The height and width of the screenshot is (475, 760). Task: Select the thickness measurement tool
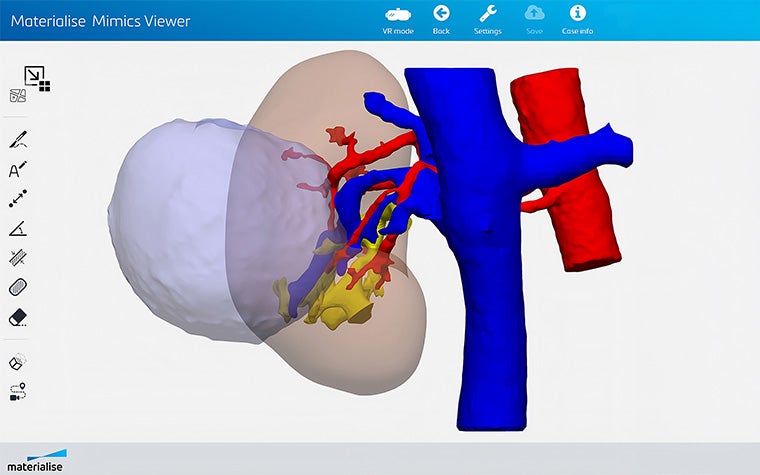tap(18, 257)
